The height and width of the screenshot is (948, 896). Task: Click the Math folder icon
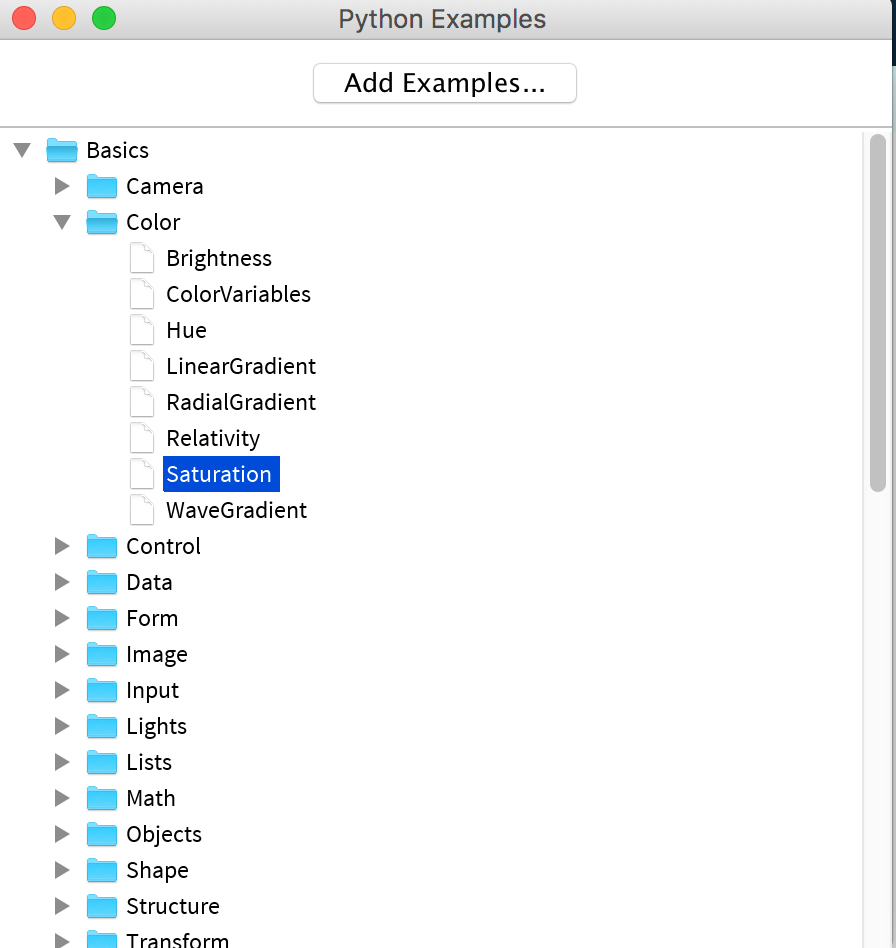pyautogui.click(x=102, y=798)
